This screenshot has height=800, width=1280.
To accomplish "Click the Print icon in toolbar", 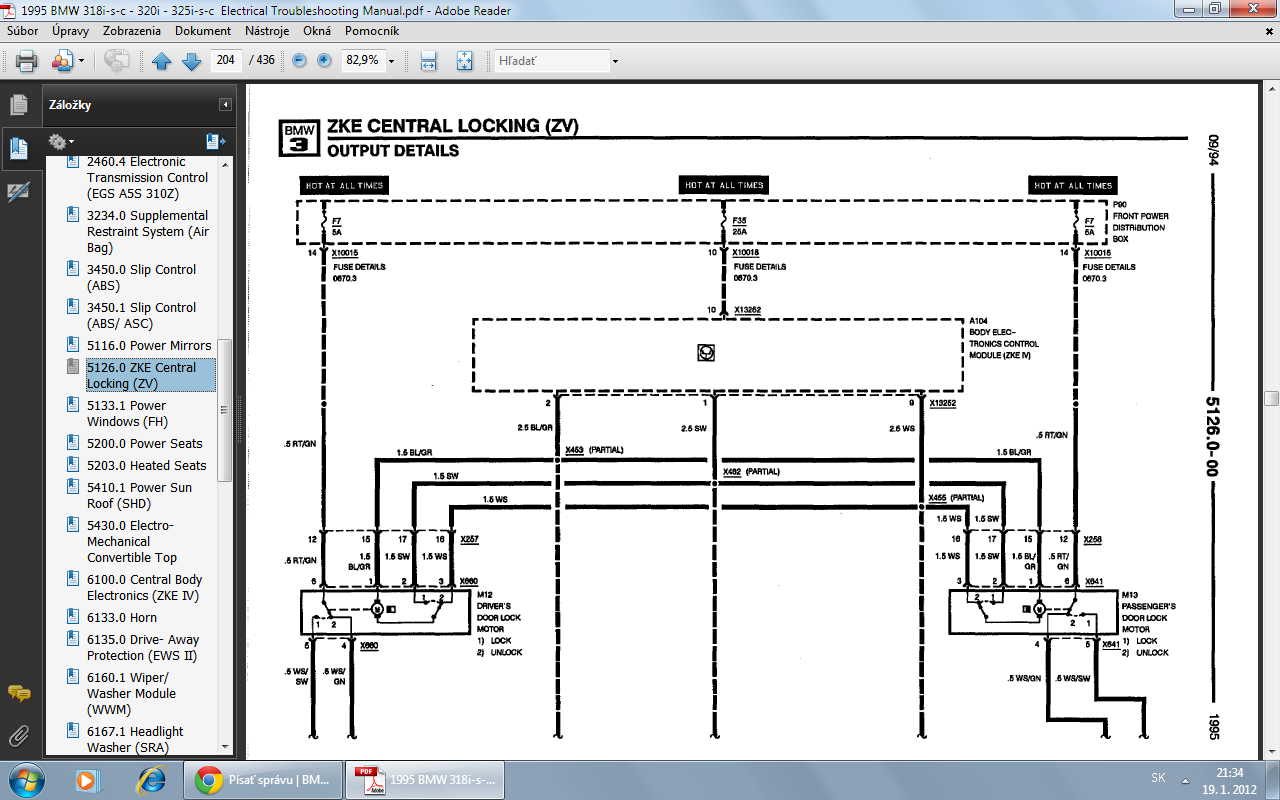I will pyautogui.click(x=27, y=61).
